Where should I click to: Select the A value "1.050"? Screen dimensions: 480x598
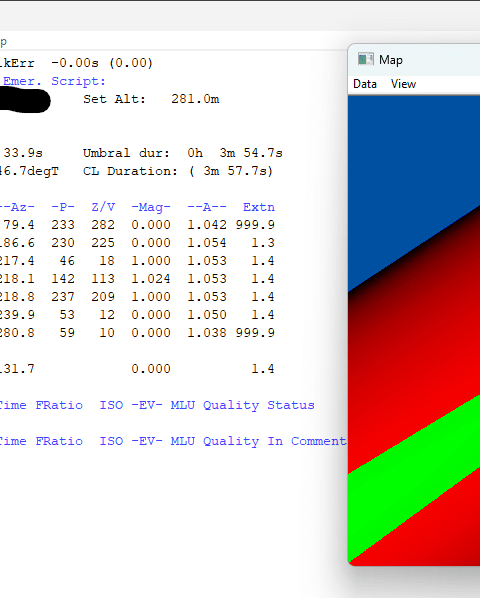tap(207, 315)
